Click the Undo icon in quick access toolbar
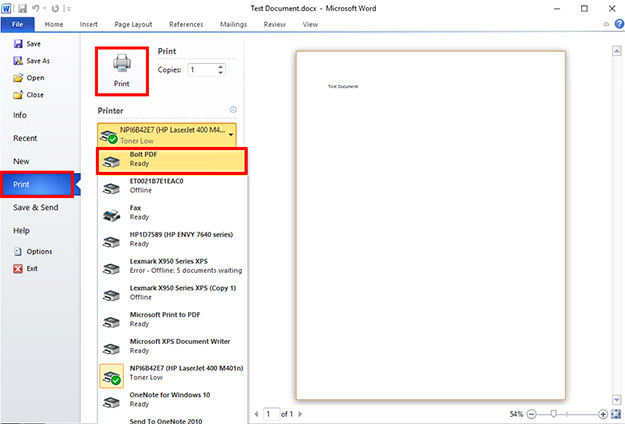 click(36, 8)
